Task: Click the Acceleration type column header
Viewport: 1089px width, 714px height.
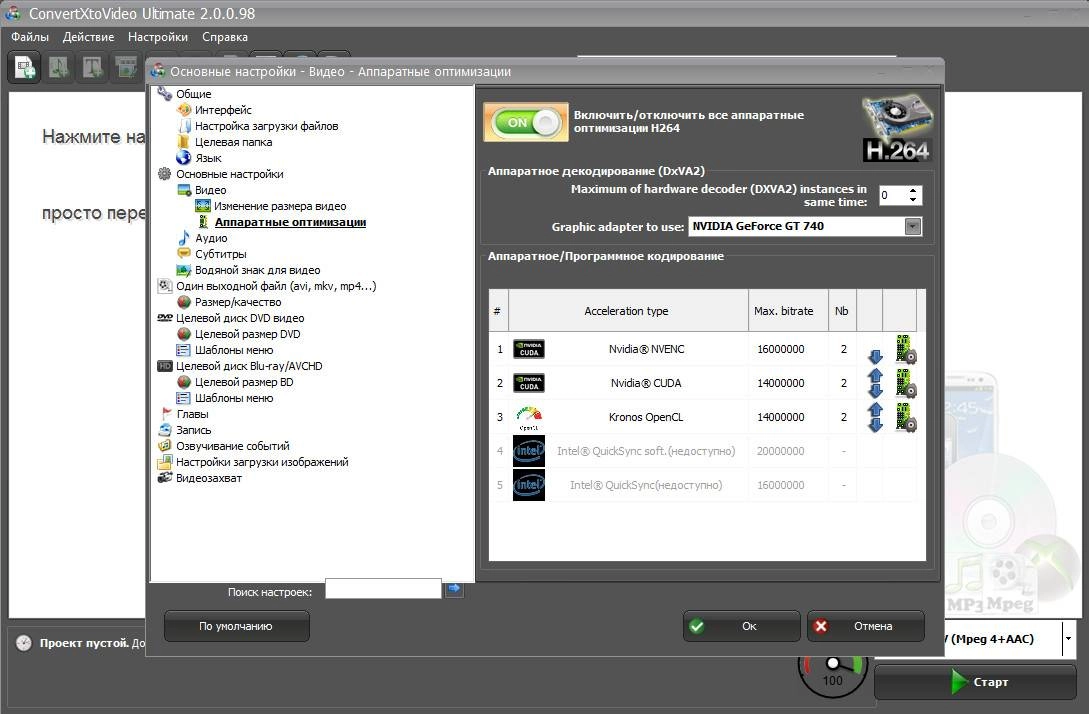Action: 629,310
